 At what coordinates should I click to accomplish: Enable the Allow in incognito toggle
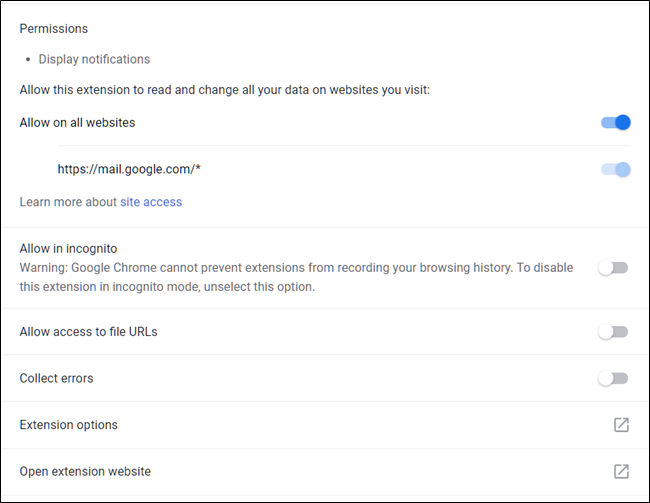612,268
